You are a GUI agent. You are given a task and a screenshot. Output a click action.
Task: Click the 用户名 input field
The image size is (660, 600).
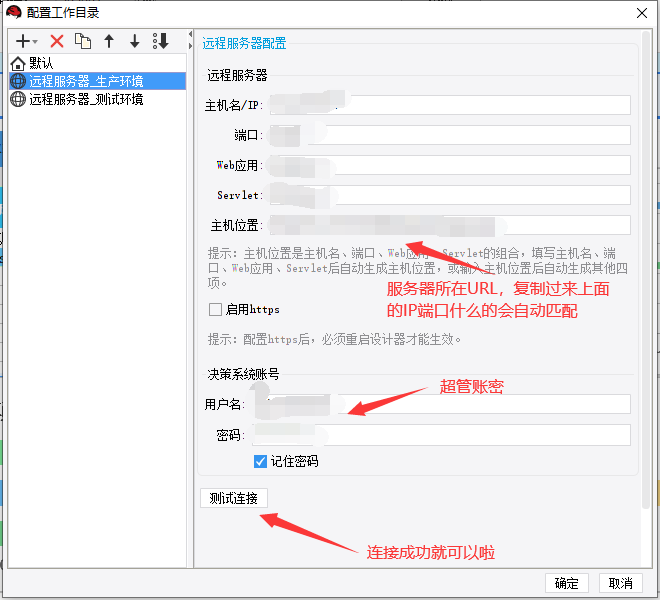pyautogui.click(x=441, y=404)
